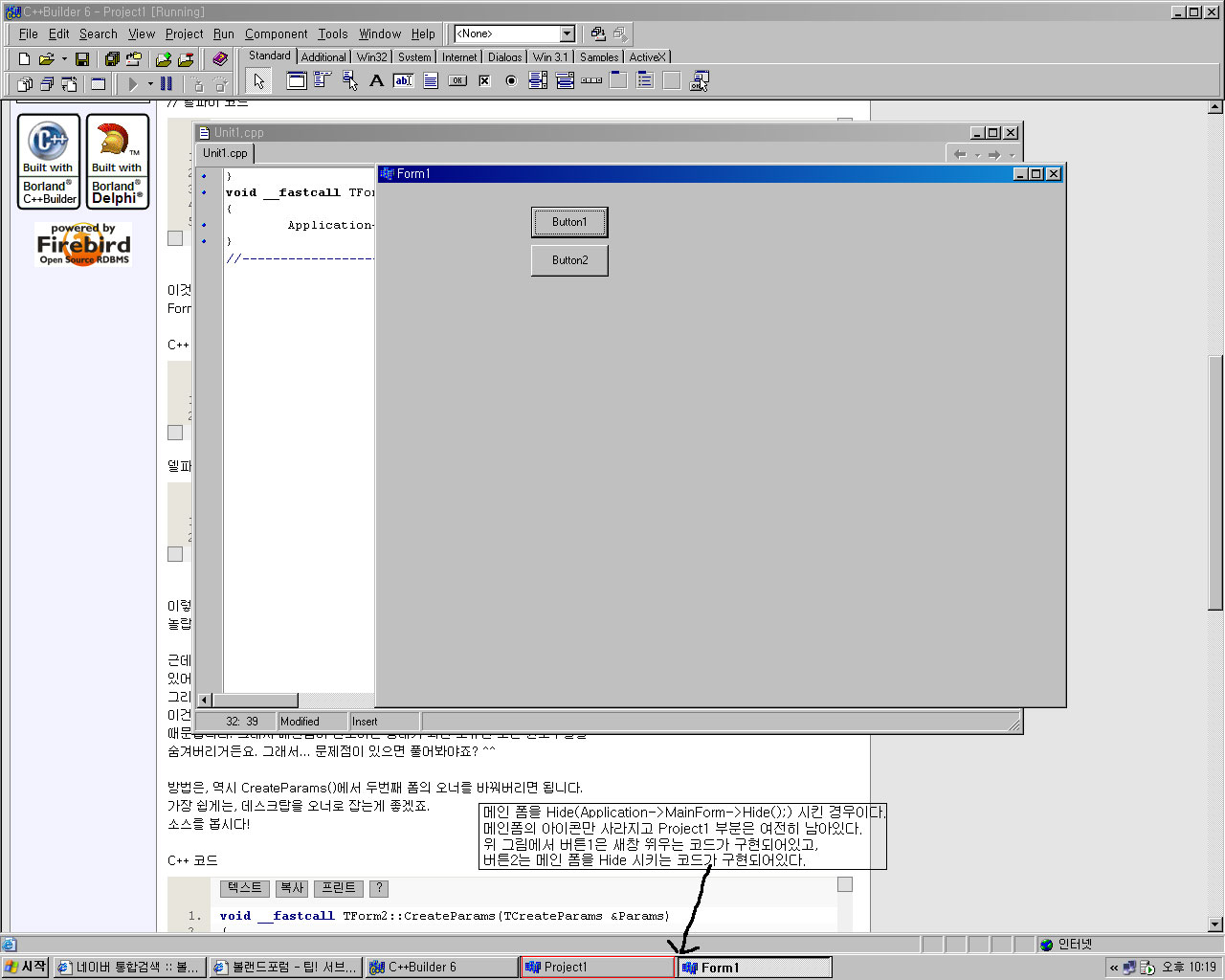Image resolution: width=1225 pixels, height=980 pixels.
Task: Click the Save toolbar icon
Action: point(82,59)
